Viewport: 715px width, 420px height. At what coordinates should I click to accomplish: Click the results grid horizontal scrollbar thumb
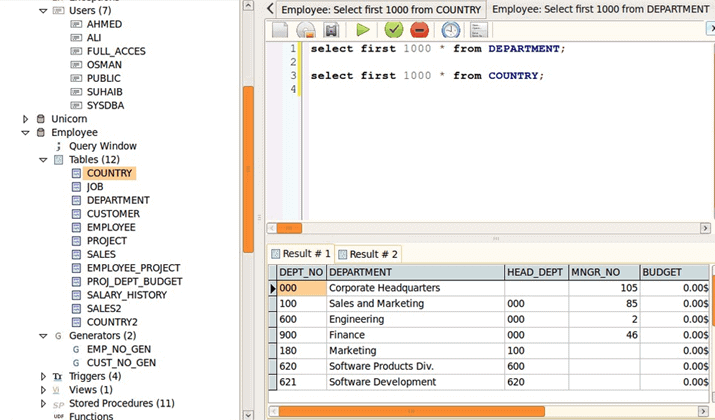coord(411,411)
